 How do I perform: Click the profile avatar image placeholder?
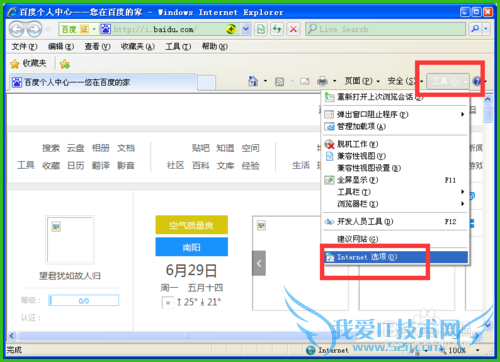(70, 240)
